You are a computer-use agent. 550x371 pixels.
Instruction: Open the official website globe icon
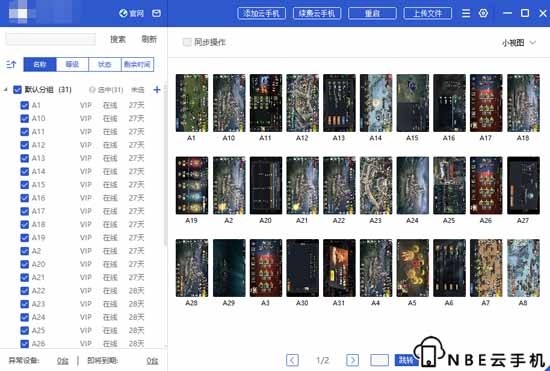(123, 13)
